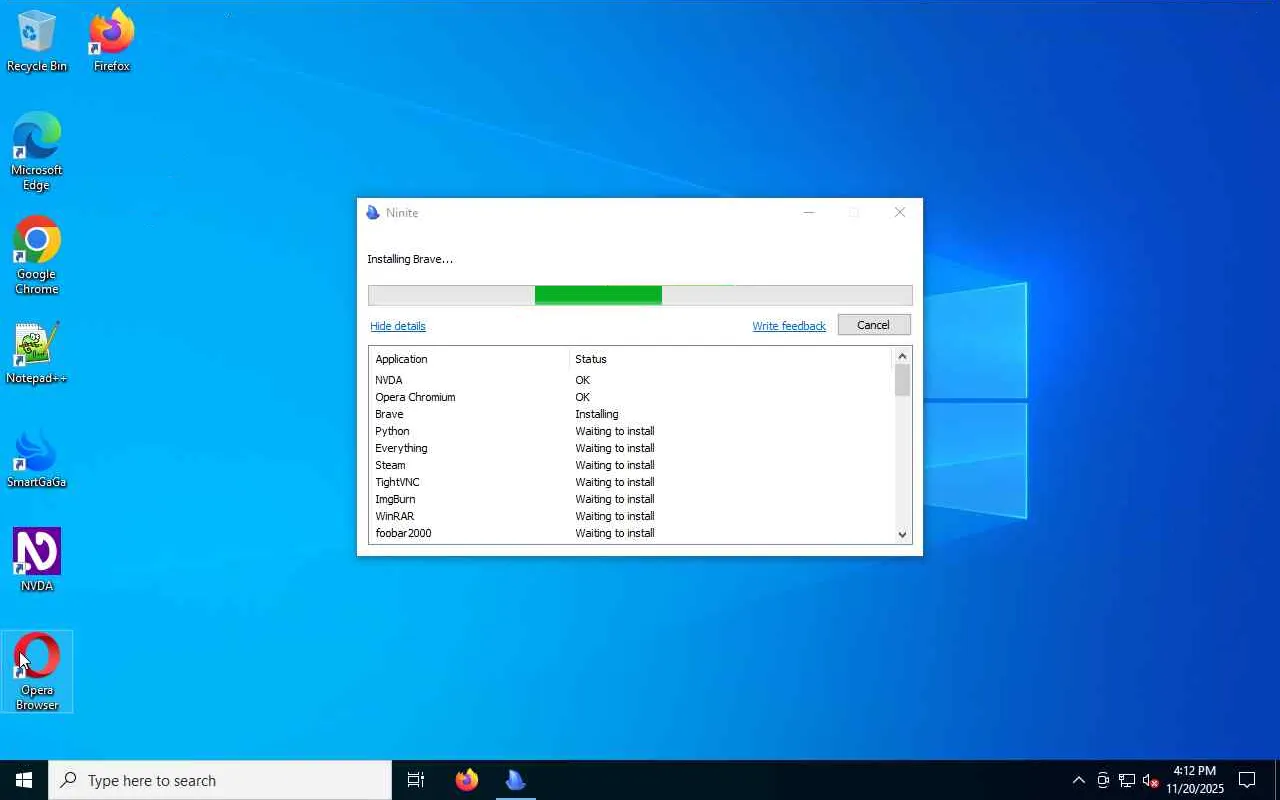
Task: Select the Brave row in the list
Action: click(x=632, y=414)
